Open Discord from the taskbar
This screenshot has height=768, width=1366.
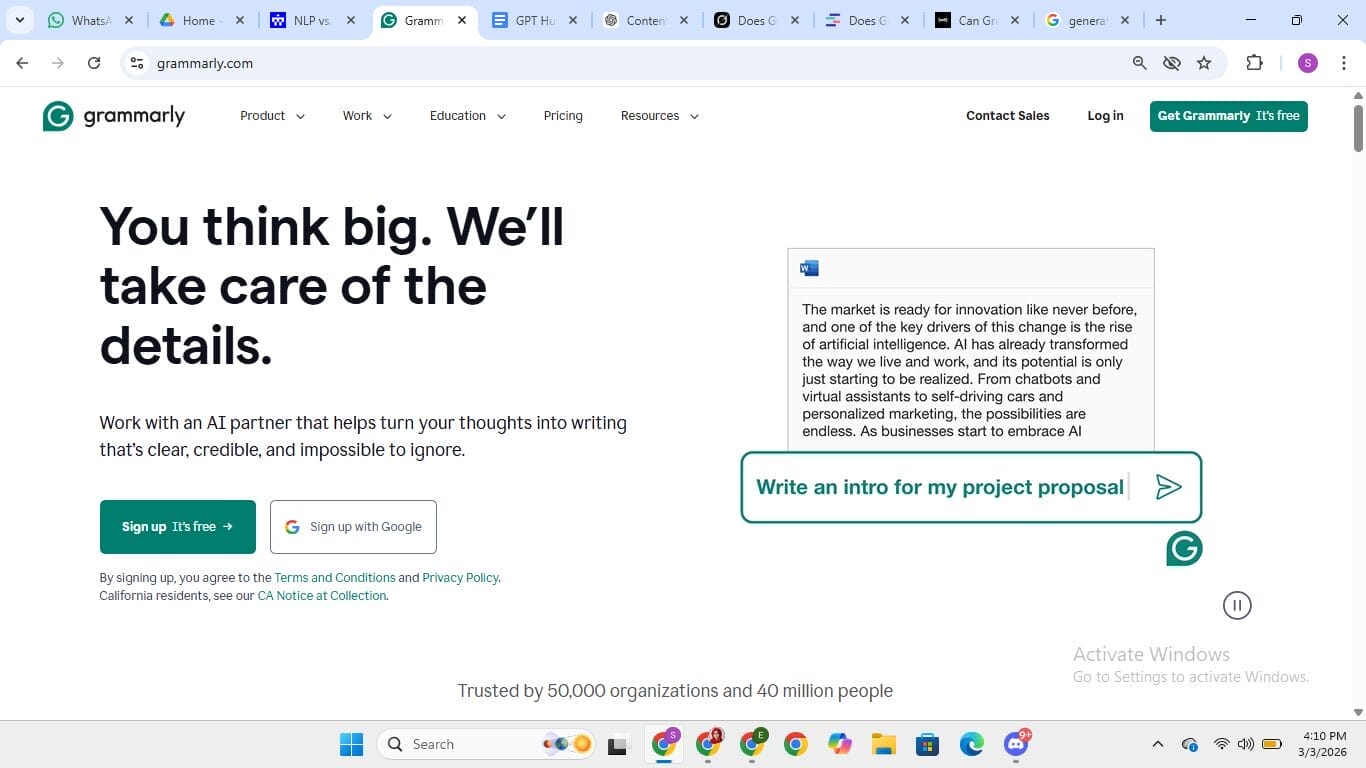point(1016,744)
